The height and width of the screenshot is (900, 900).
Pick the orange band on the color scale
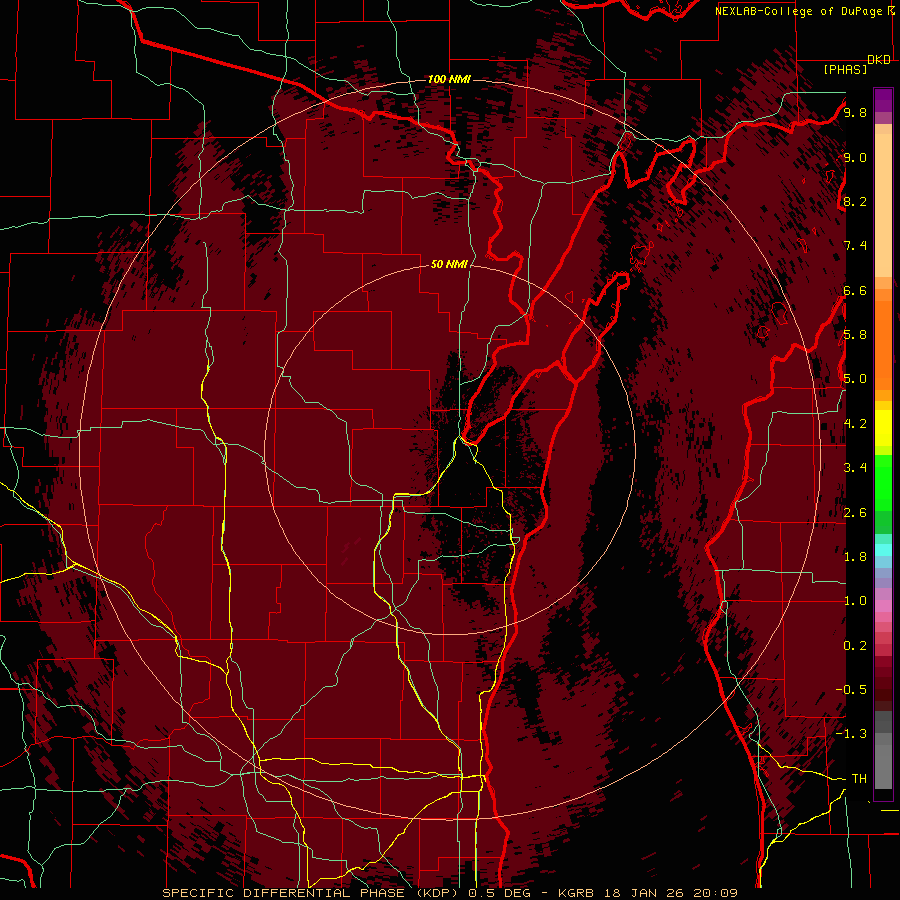click(x=883, y=346)
